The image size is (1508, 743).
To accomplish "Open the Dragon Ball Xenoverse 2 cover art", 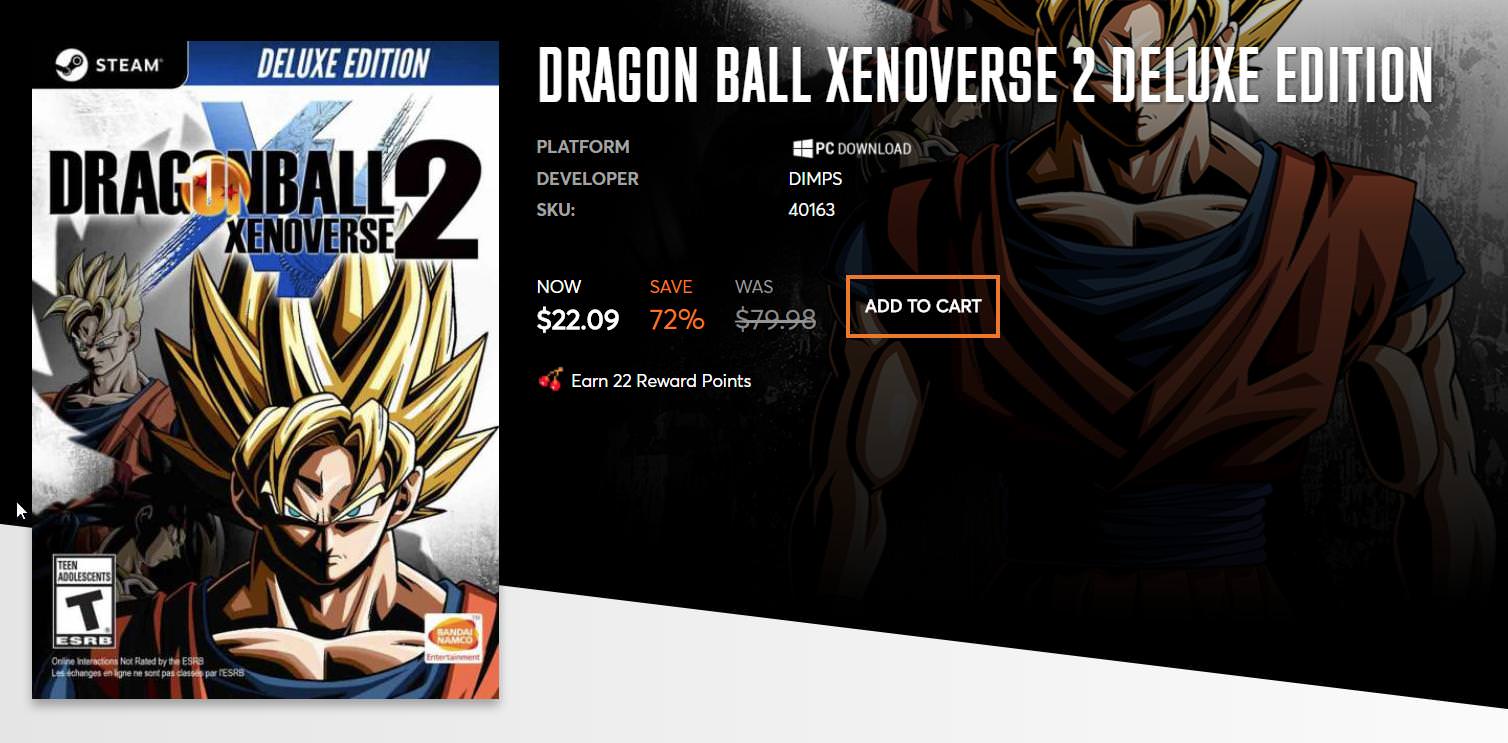I will (265, 370).
